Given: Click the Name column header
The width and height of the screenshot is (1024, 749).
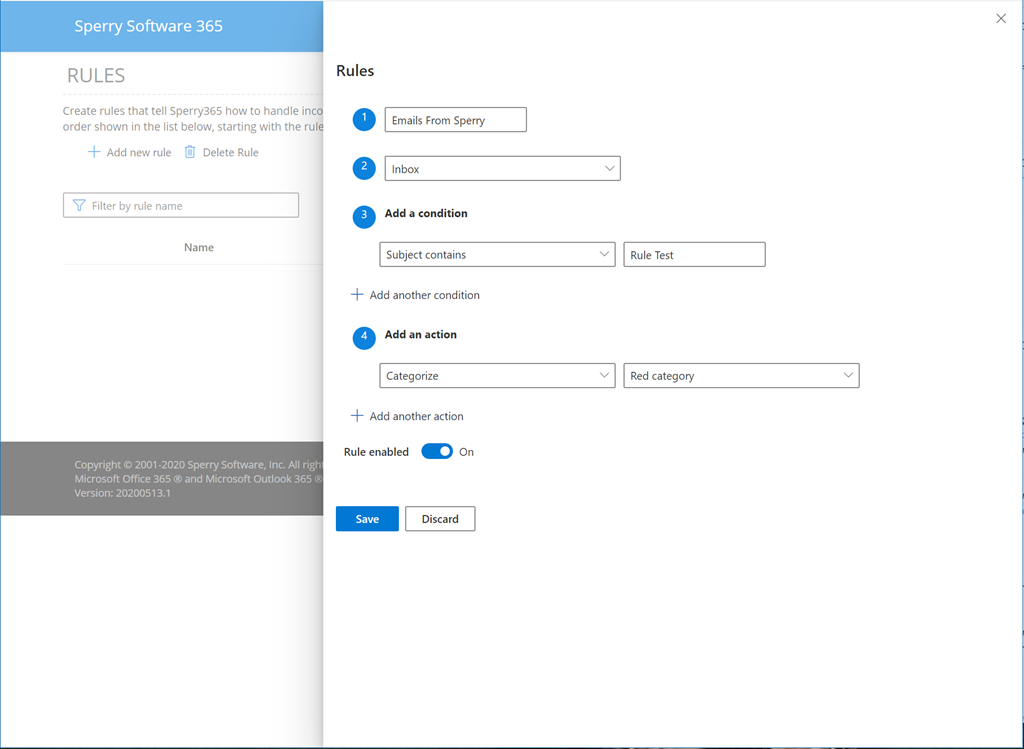Looking at the screenshot, I should (x=199, y=247).
